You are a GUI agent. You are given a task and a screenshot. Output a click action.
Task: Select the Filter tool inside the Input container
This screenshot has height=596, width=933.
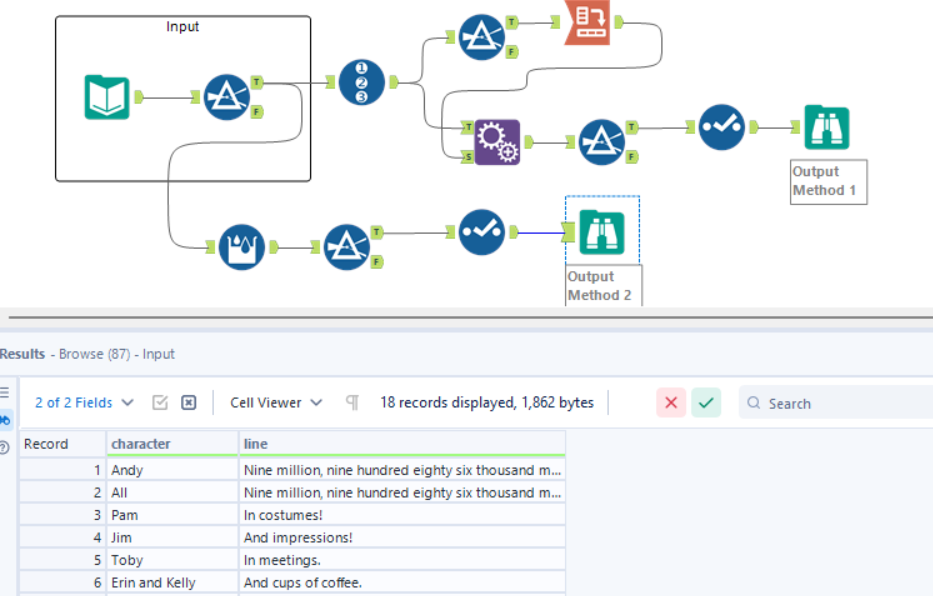coord(226,97)
